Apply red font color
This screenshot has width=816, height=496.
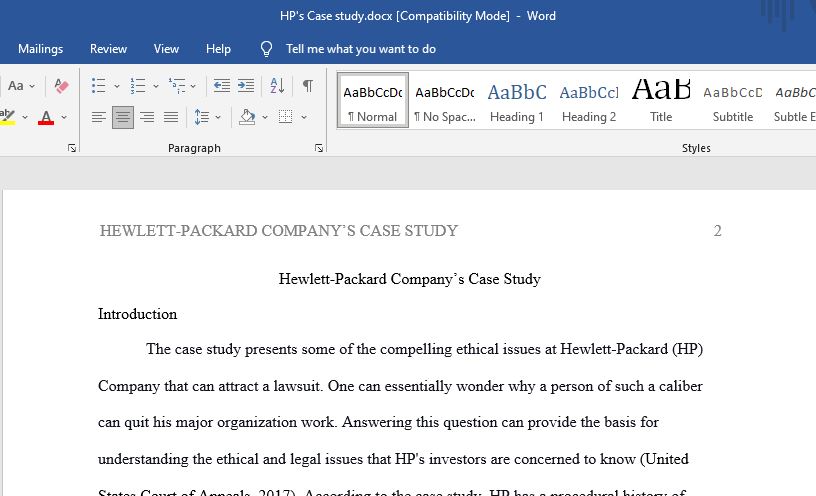coord(46,117)
